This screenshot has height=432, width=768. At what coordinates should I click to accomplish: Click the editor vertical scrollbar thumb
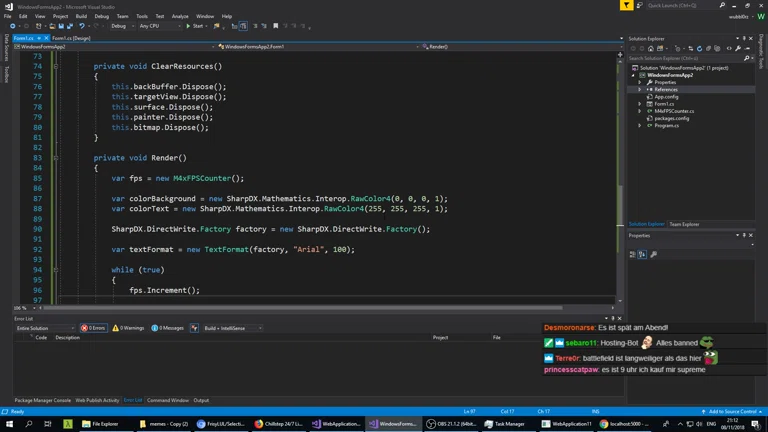click(x=620, y=206)
